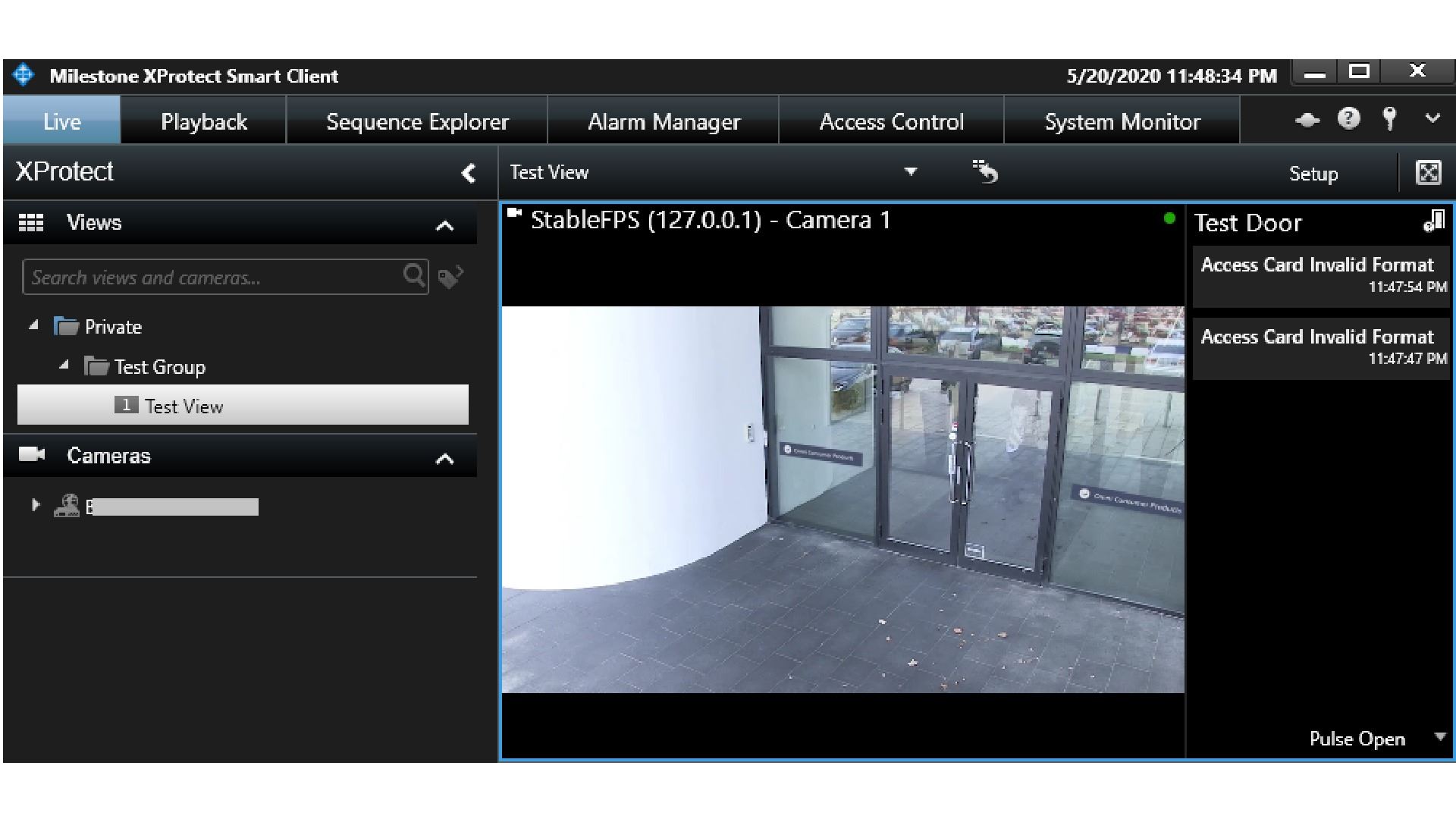Click the green live status indicator

pyautogui.click(x=1169, y=218)
